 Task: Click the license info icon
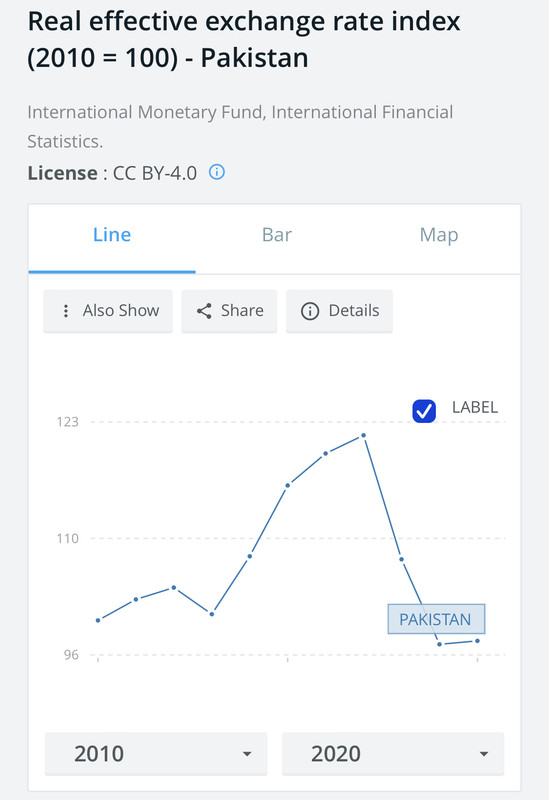point(217,172)
